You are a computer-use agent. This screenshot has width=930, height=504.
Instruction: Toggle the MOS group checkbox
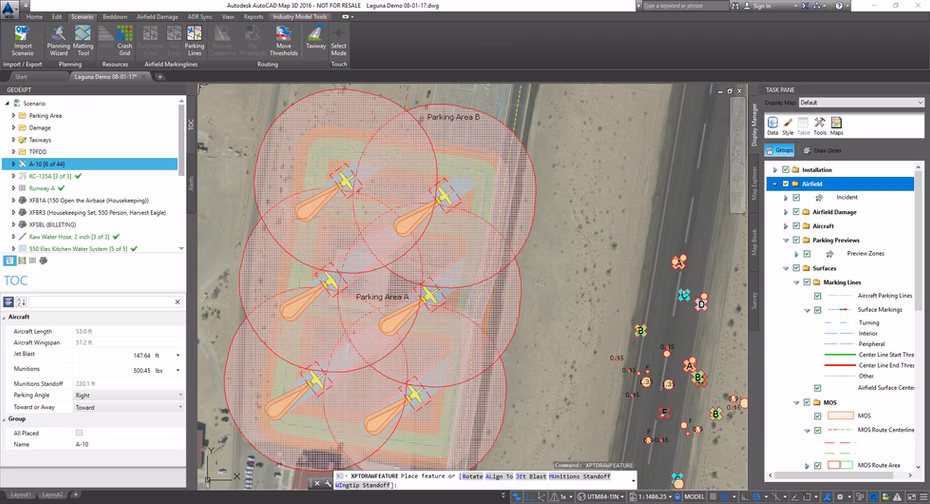coord(807,402)
